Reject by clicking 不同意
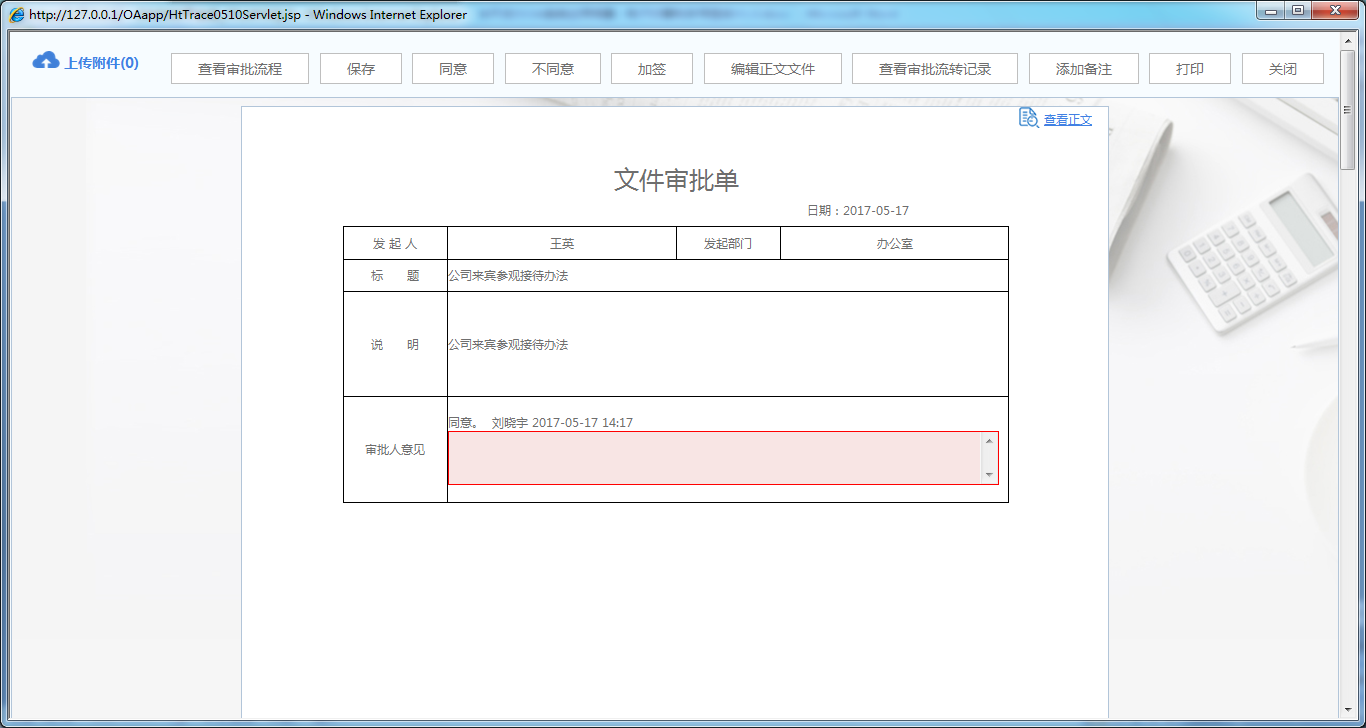 pos(553,69)
